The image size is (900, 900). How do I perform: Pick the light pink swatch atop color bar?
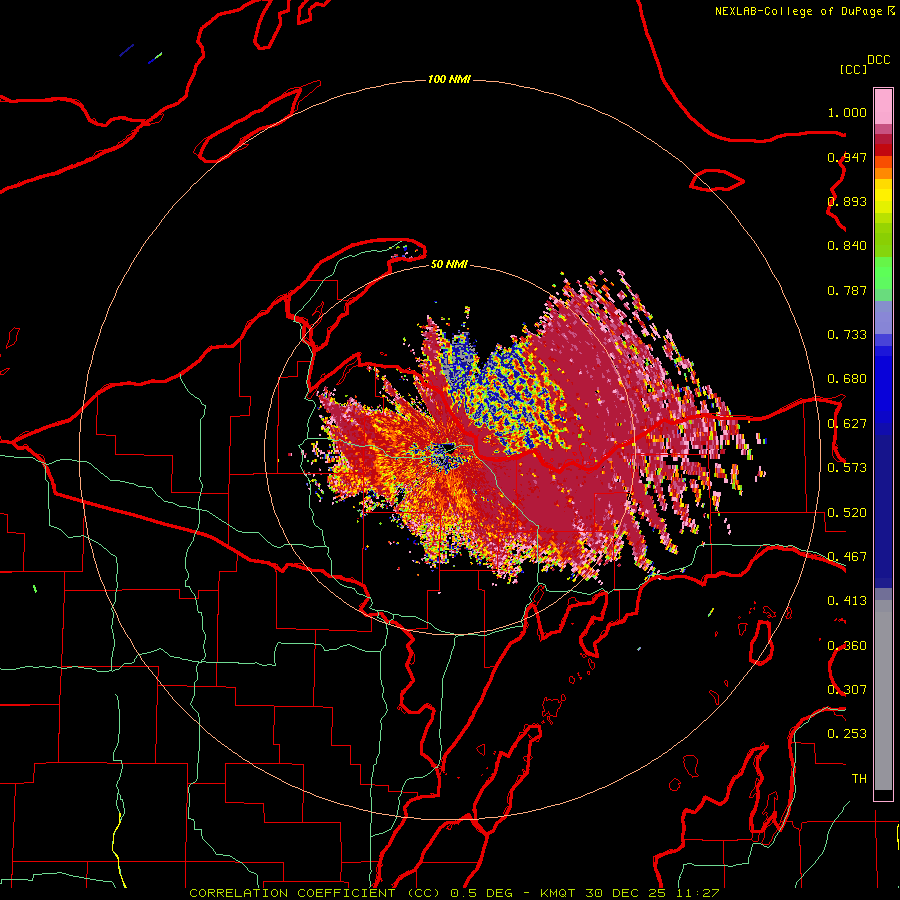883,107
